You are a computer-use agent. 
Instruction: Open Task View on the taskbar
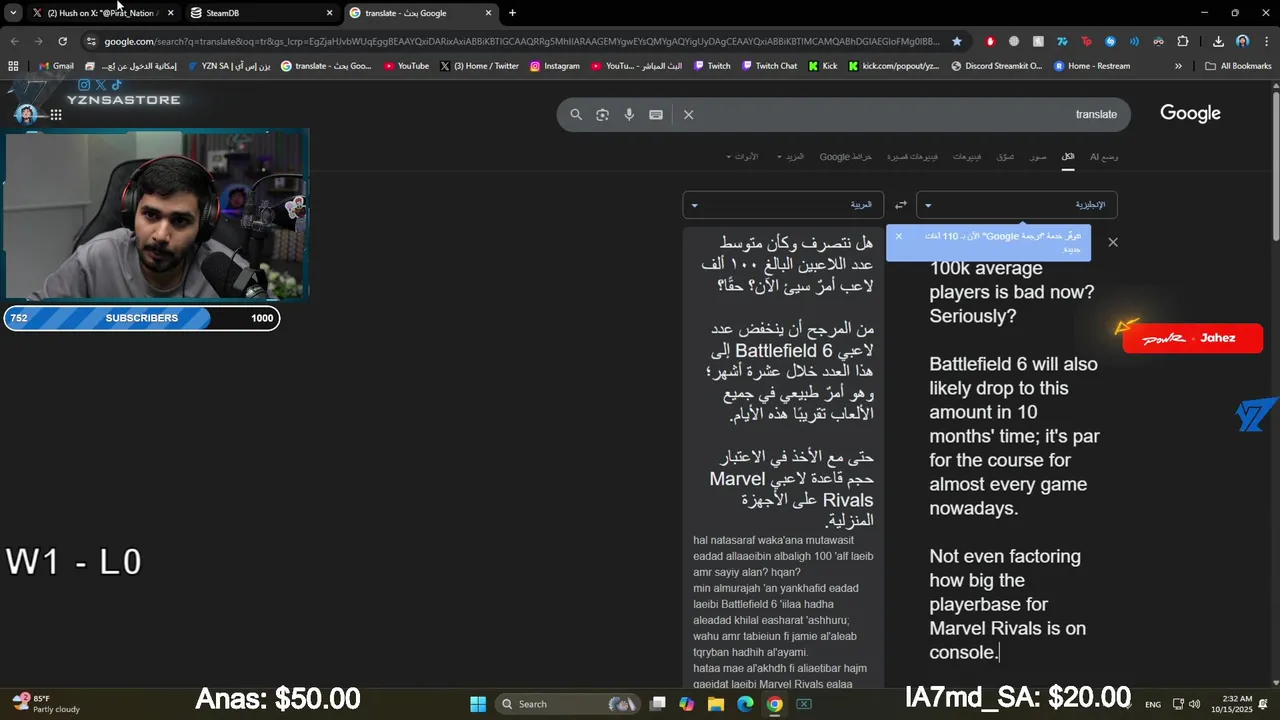tap(657, 704)
